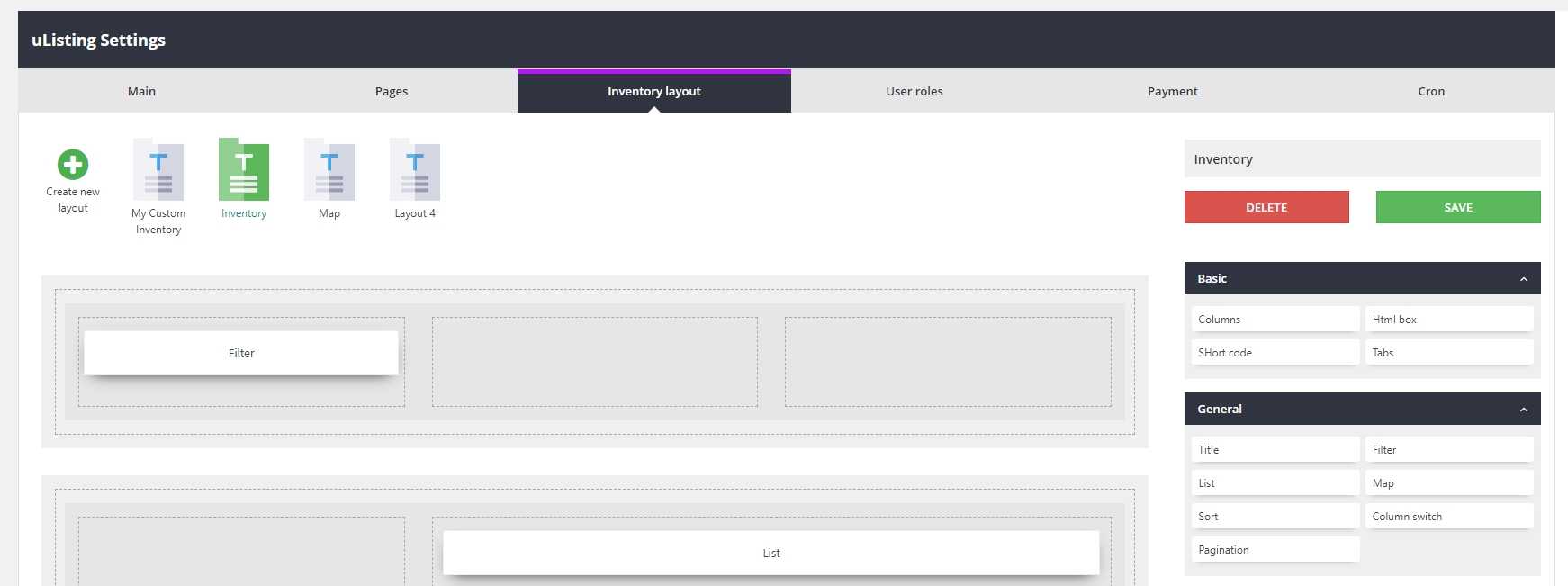The image size is (1568, 586).
Task: Open the Pages tab
Action: [x=392, y=92]
